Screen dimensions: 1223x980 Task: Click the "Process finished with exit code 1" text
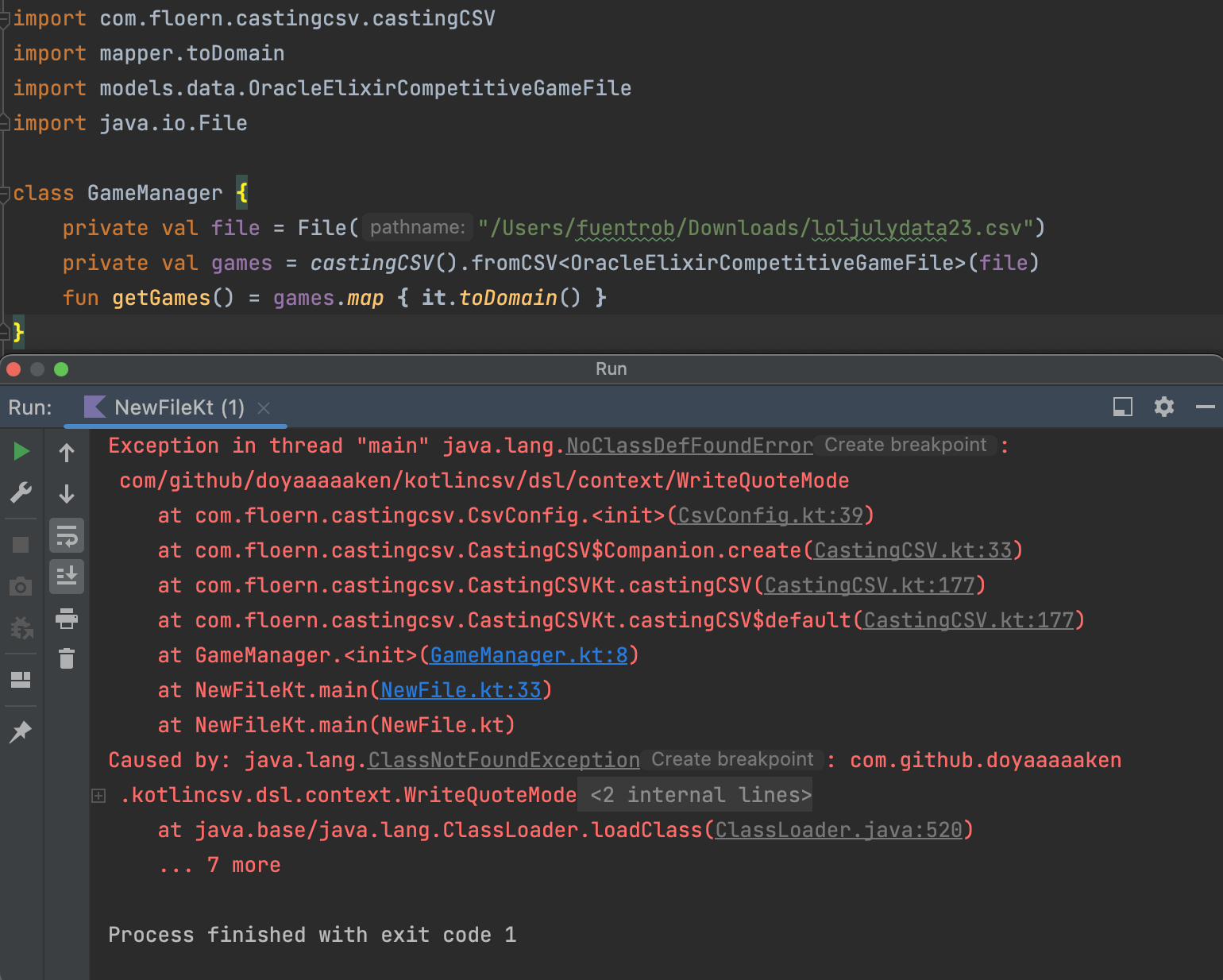pos(312,935)
